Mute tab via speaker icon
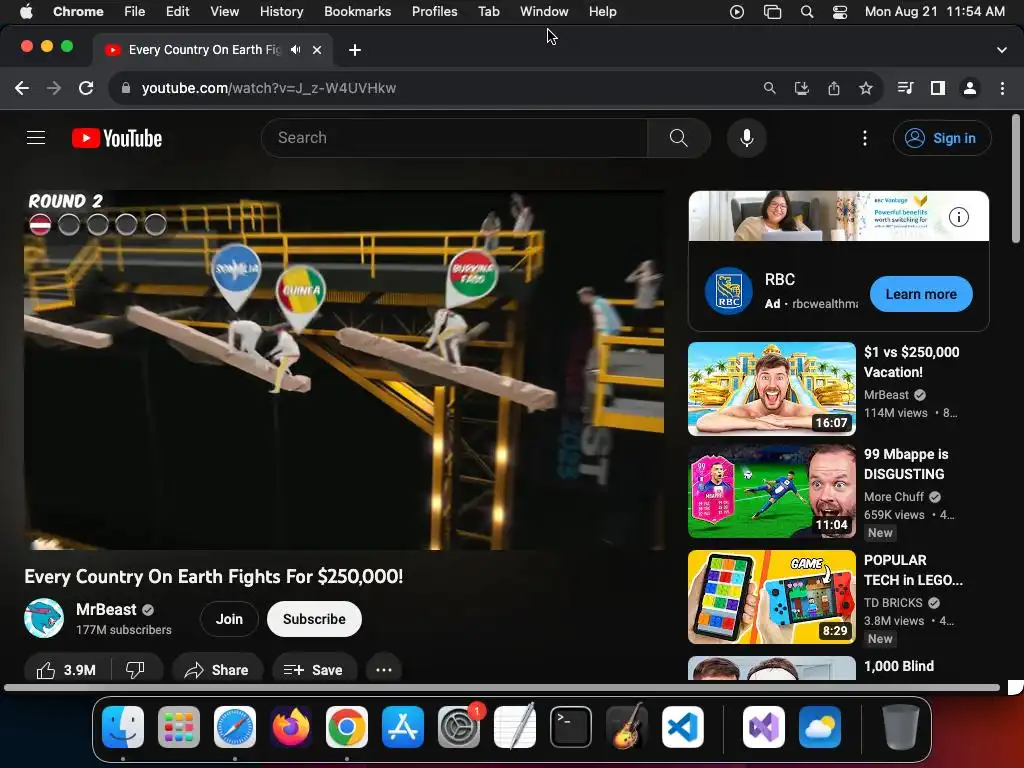The image size is (1024, 768). tap(296, 50)
